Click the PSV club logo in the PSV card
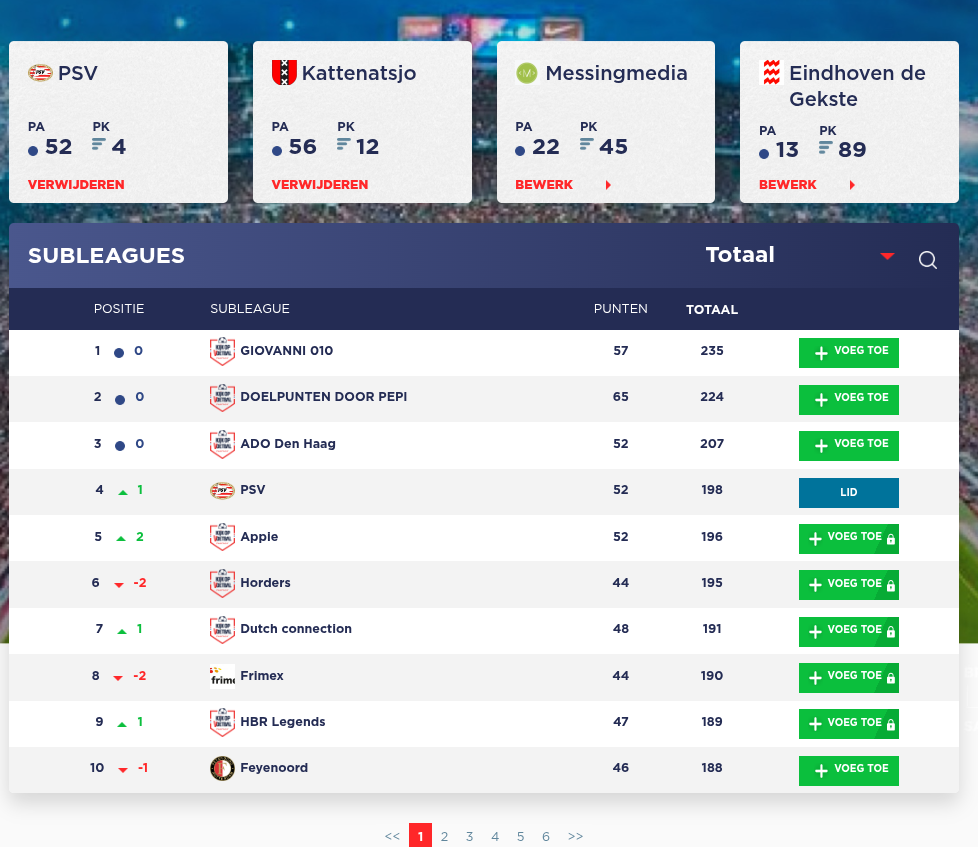 click(40, 73)
